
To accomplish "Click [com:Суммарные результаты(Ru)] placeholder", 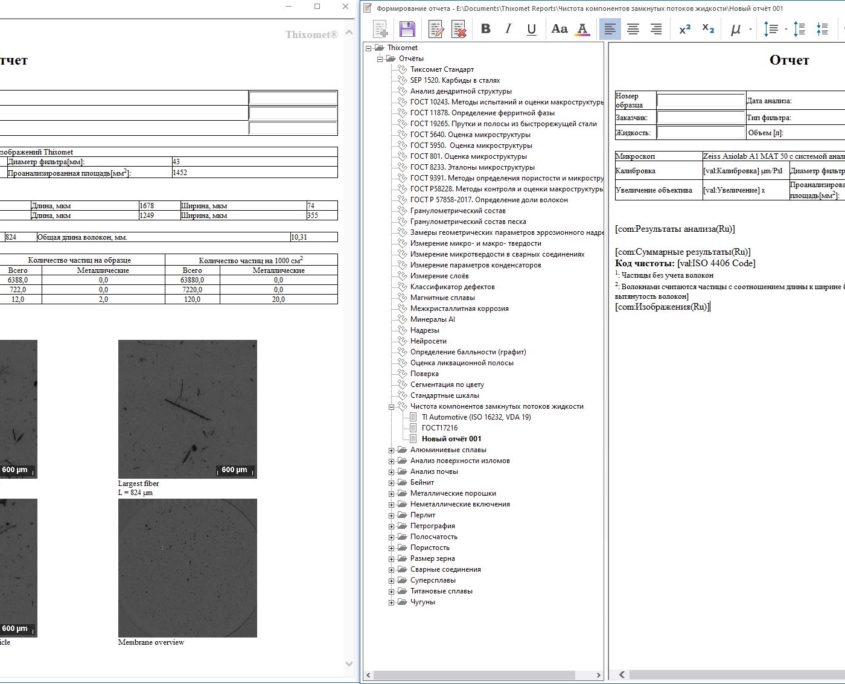I will point(682,252).
